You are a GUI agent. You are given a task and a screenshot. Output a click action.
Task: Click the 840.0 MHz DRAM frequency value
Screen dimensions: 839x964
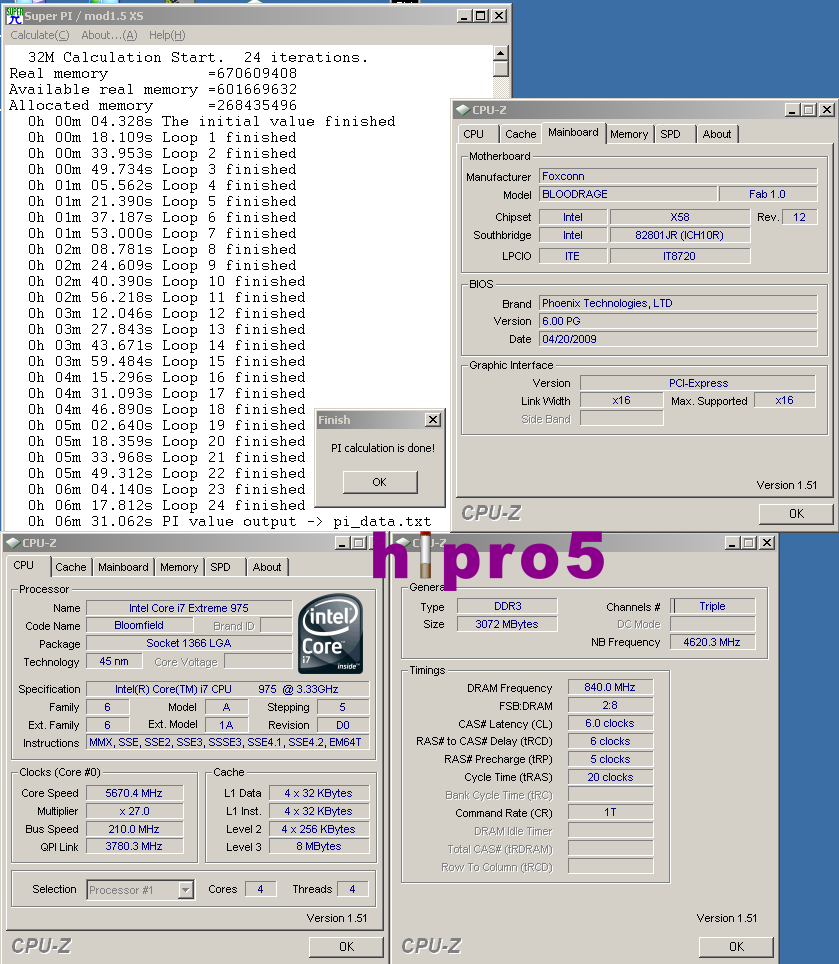pos(610,687)
